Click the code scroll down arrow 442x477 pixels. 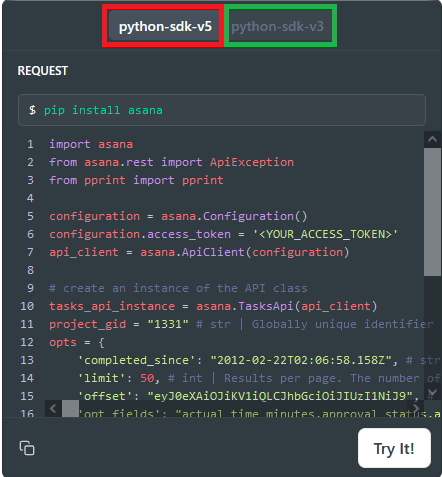tap(432, 392)
